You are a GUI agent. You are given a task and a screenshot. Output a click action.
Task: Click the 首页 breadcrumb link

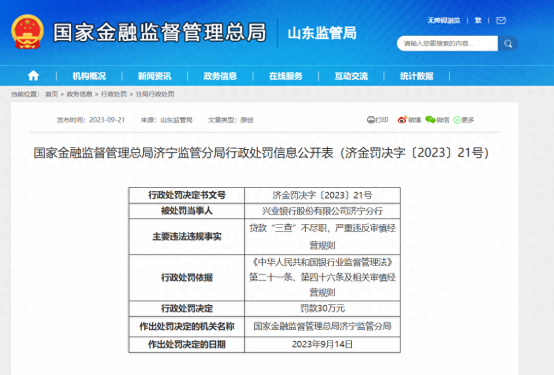coord(52,94)
